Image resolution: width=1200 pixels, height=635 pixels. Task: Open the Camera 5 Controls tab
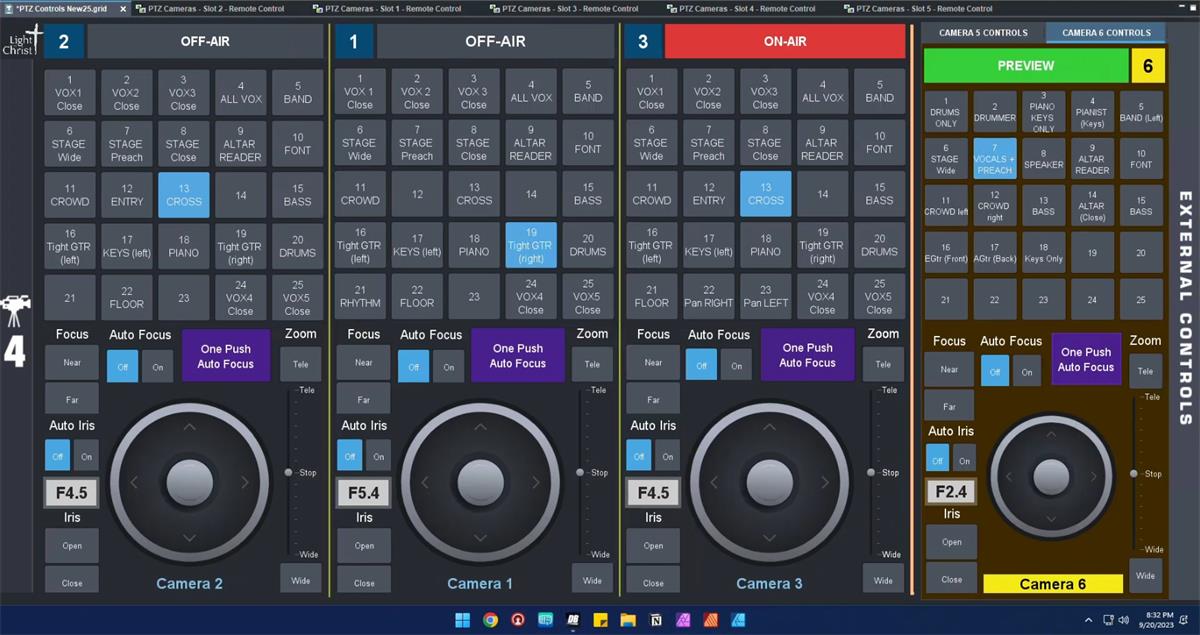983,33
